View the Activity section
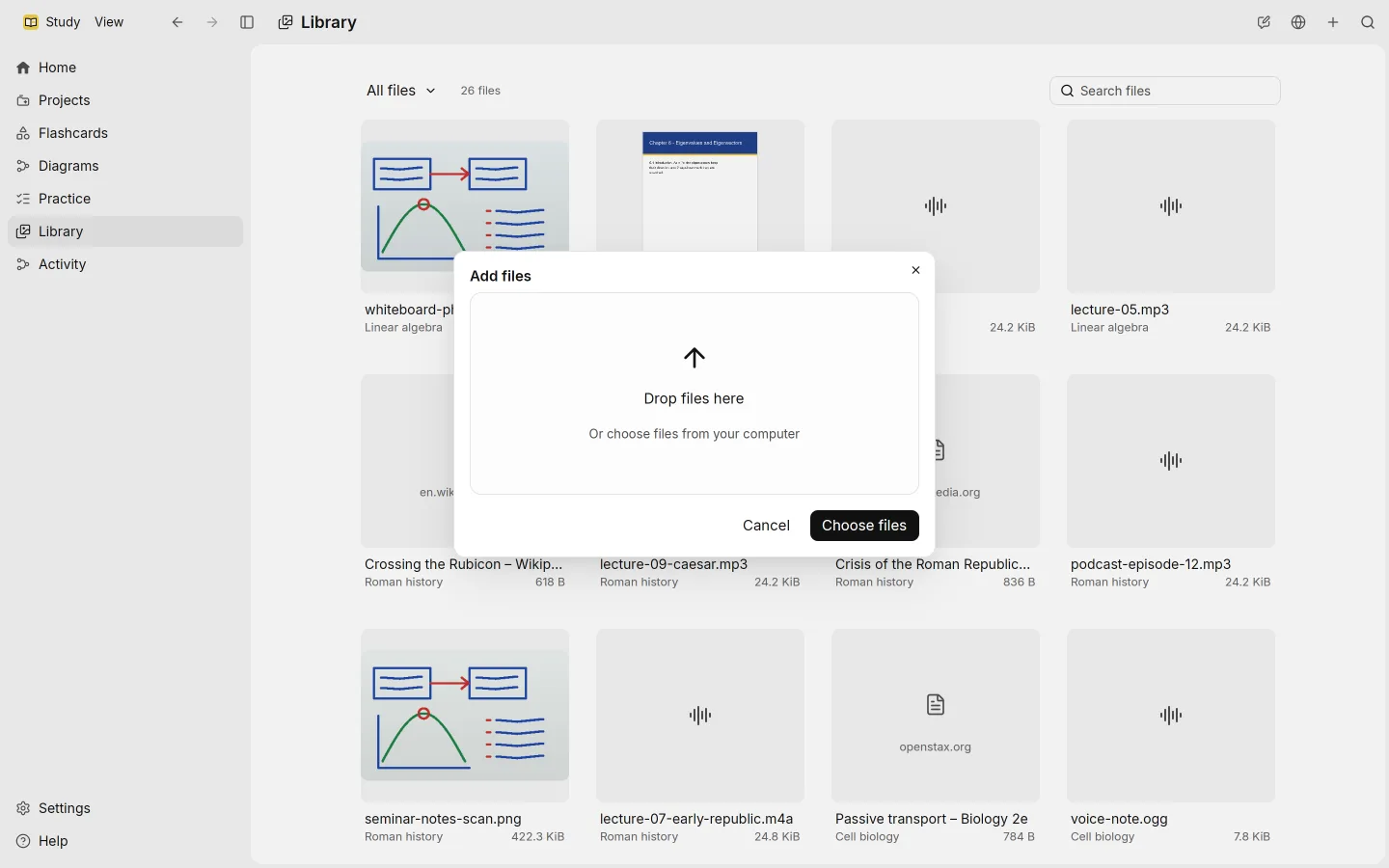Screen dimensions: 1389x868 pyautogui.click(x=125, y=264)
